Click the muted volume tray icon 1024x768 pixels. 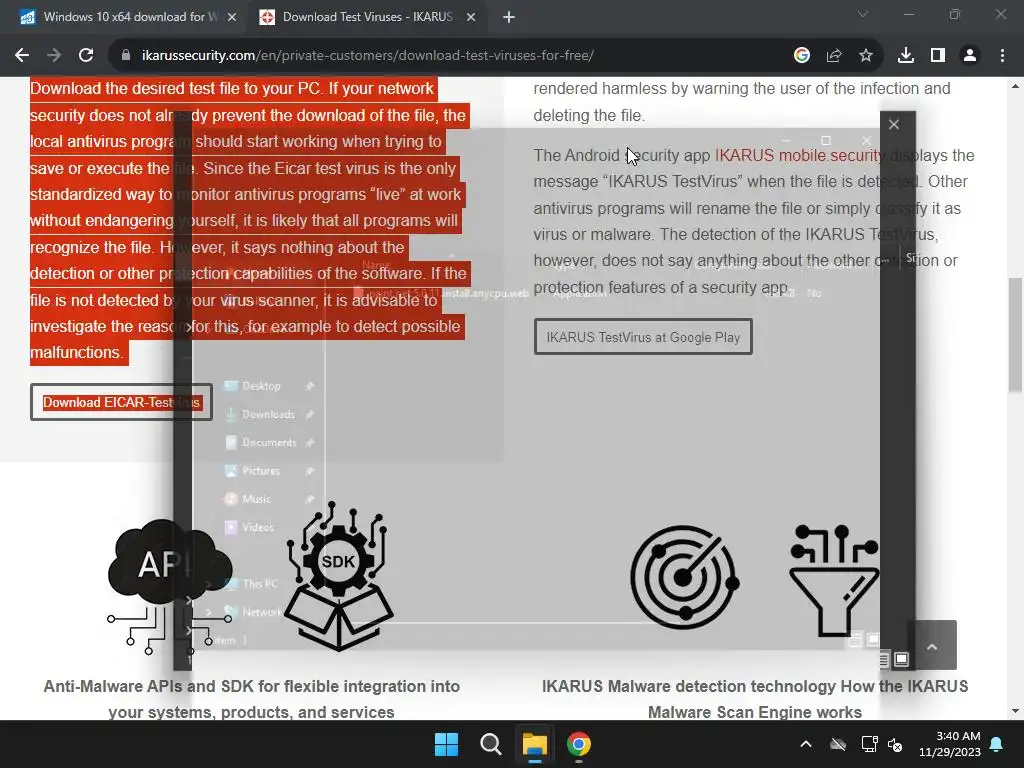[x=895, y=744]
